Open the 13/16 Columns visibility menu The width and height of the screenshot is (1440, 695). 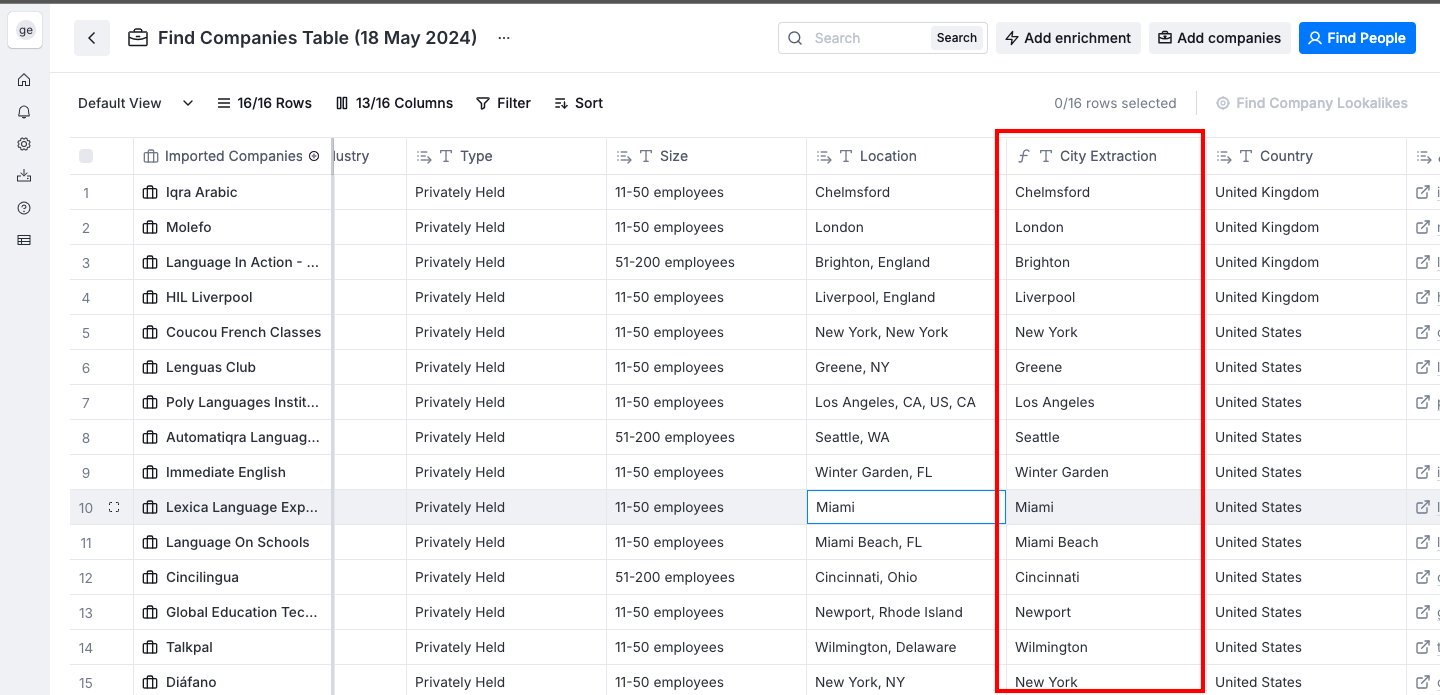(394, 103)
